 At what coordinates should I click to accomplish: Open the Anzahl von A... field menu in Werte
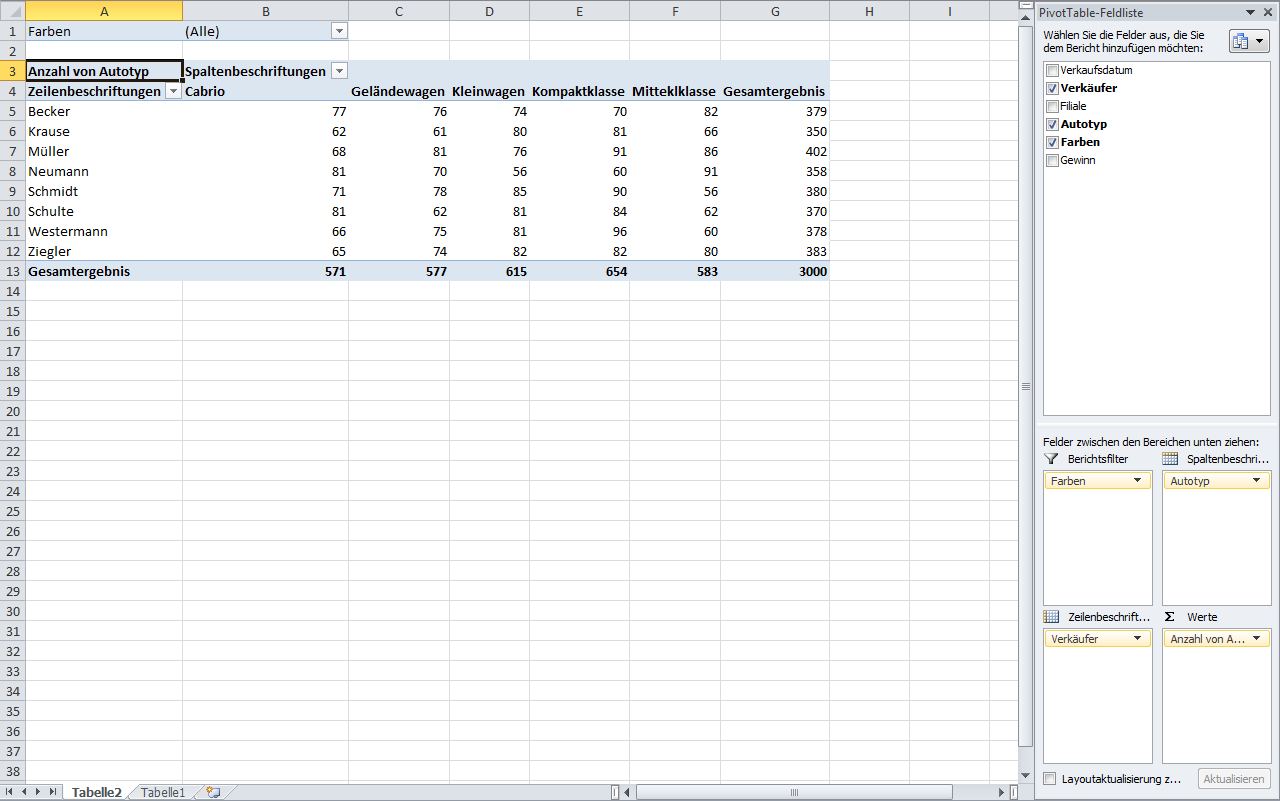tap(1256, 639)
